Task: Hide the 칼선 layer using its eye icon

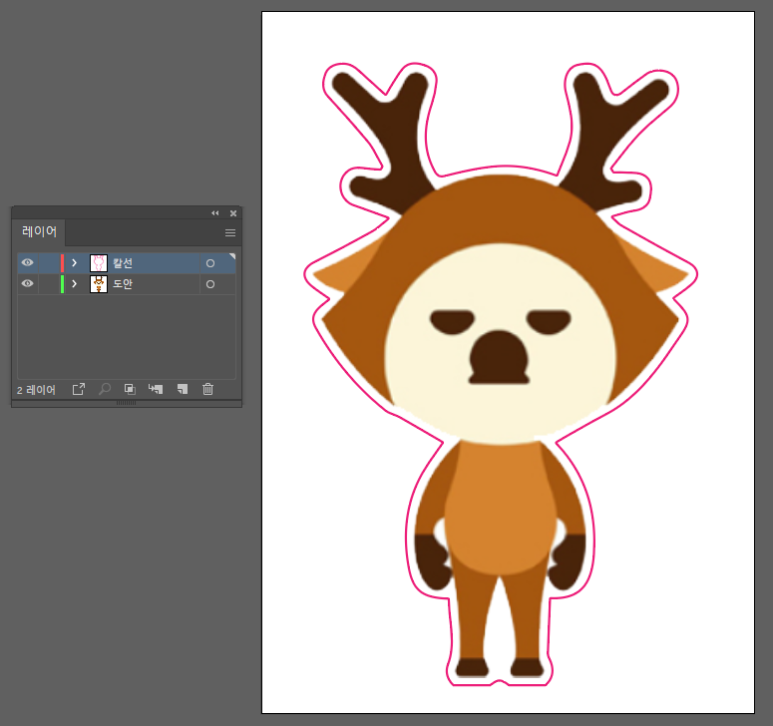Action: 28,263
